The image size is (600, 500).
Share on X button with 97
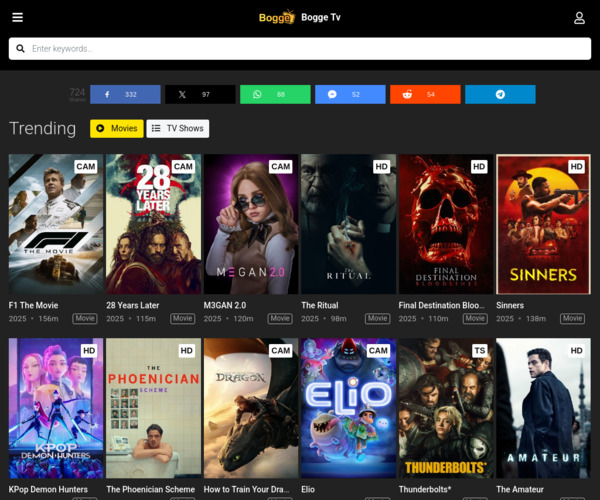click(x=200, y=94)
